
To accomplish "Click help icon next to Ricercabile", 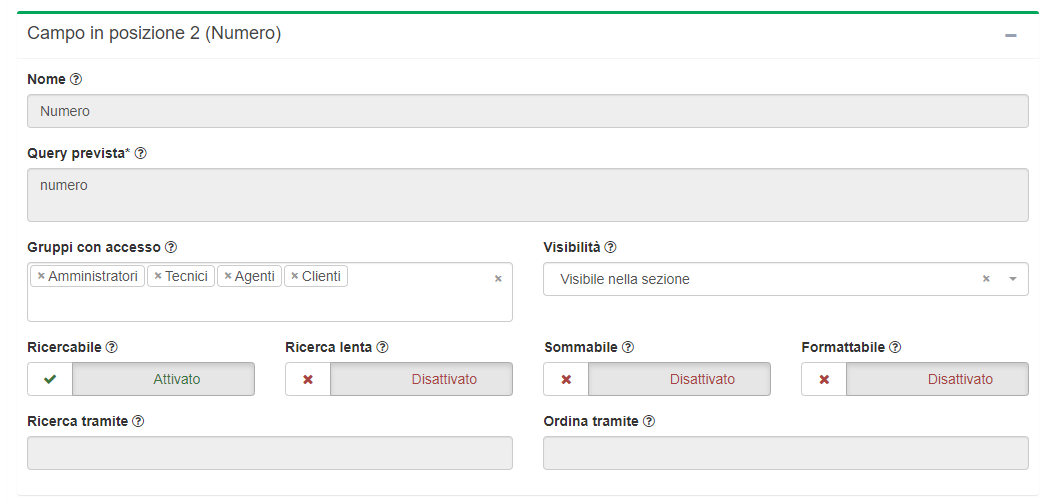I will 112,347.
